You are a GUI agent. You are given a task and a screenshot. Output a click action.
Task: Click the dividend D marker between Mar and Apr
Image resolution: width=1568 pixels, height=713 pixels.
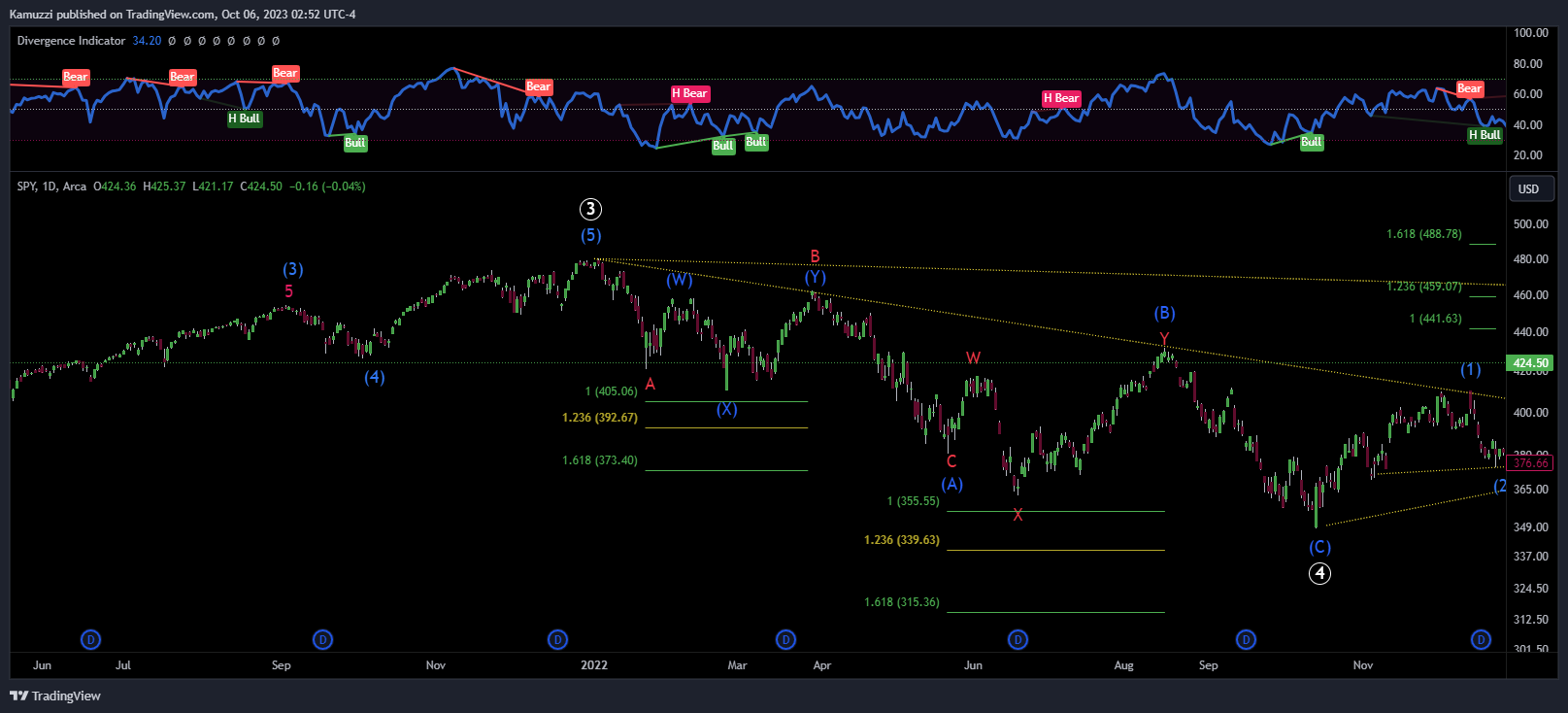tap(785, 639)
